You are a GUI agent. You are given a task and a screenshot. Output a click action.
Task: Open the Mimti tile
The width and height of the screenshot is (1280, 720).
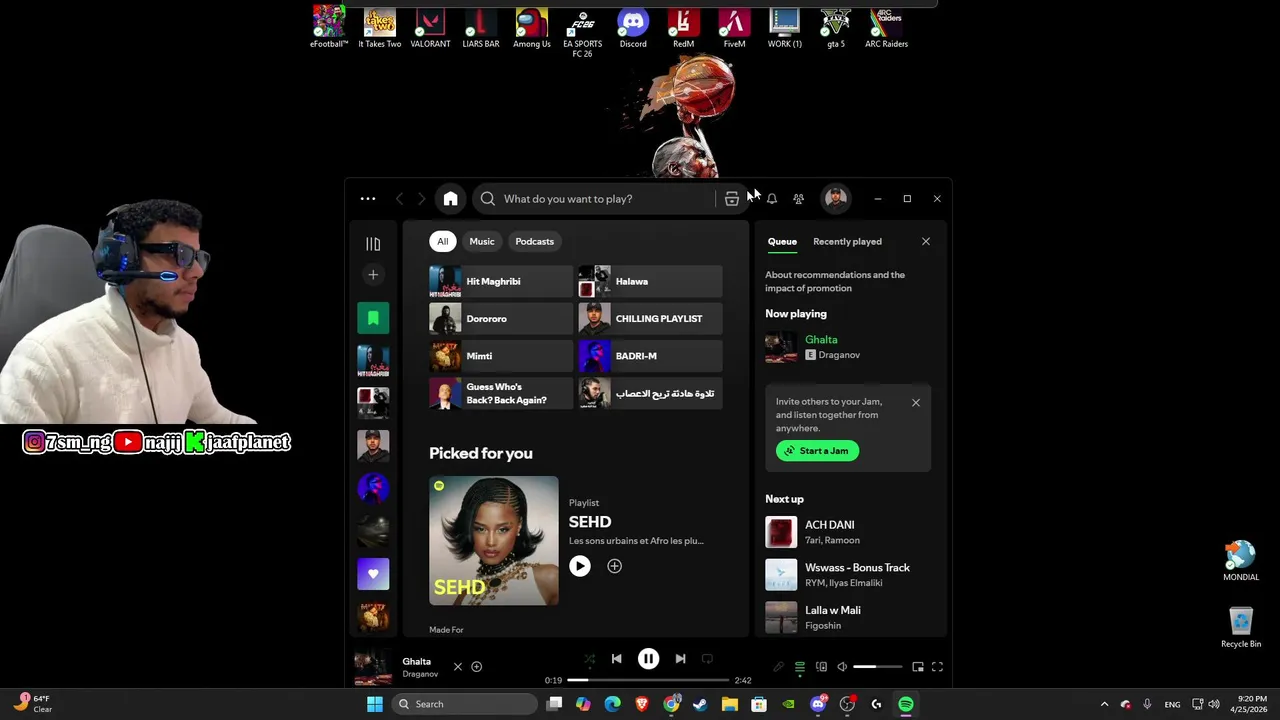pyautogui.click(x=501, y=356)
